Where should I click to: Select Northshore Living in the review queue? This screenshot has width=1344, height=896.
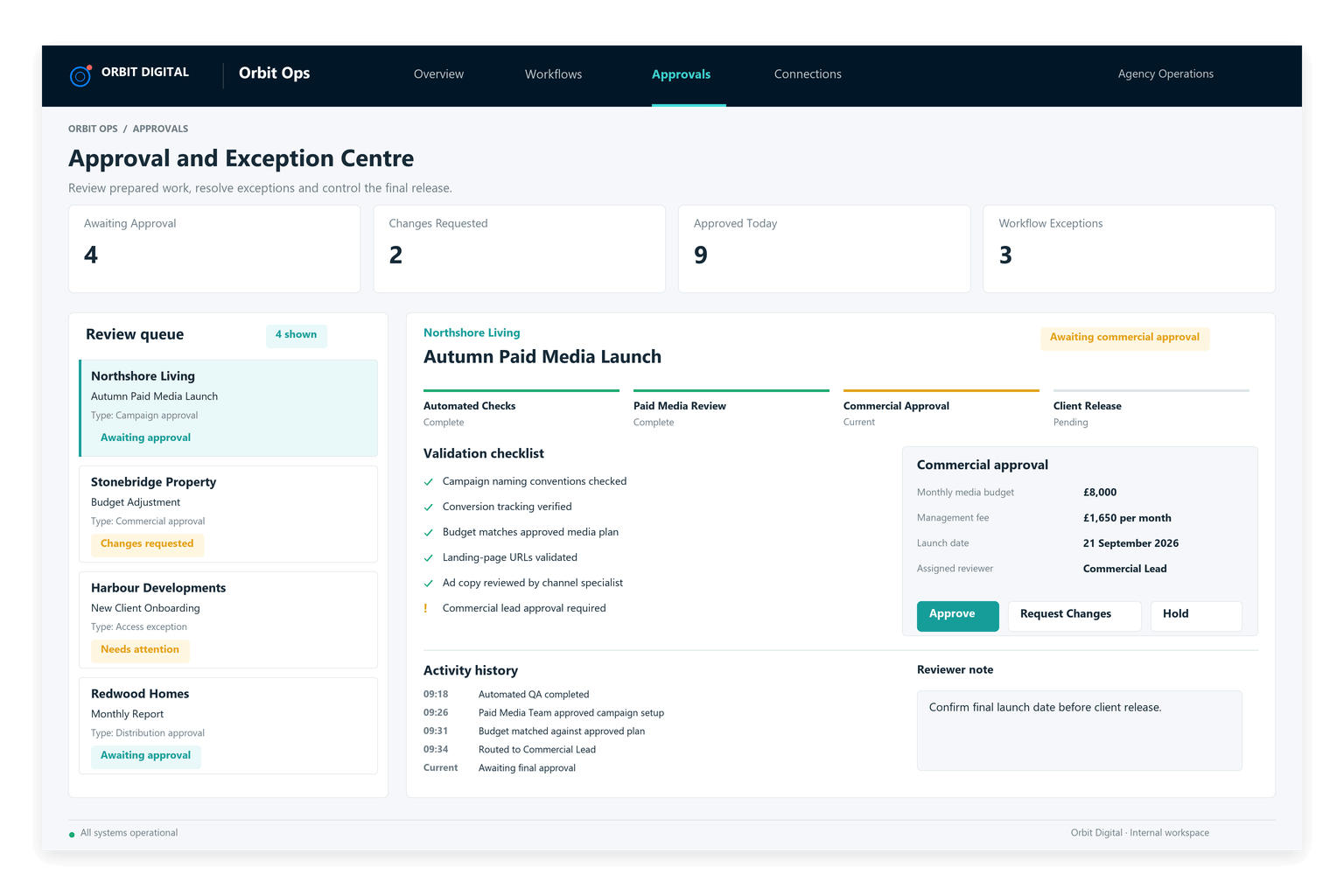point(228,408)
